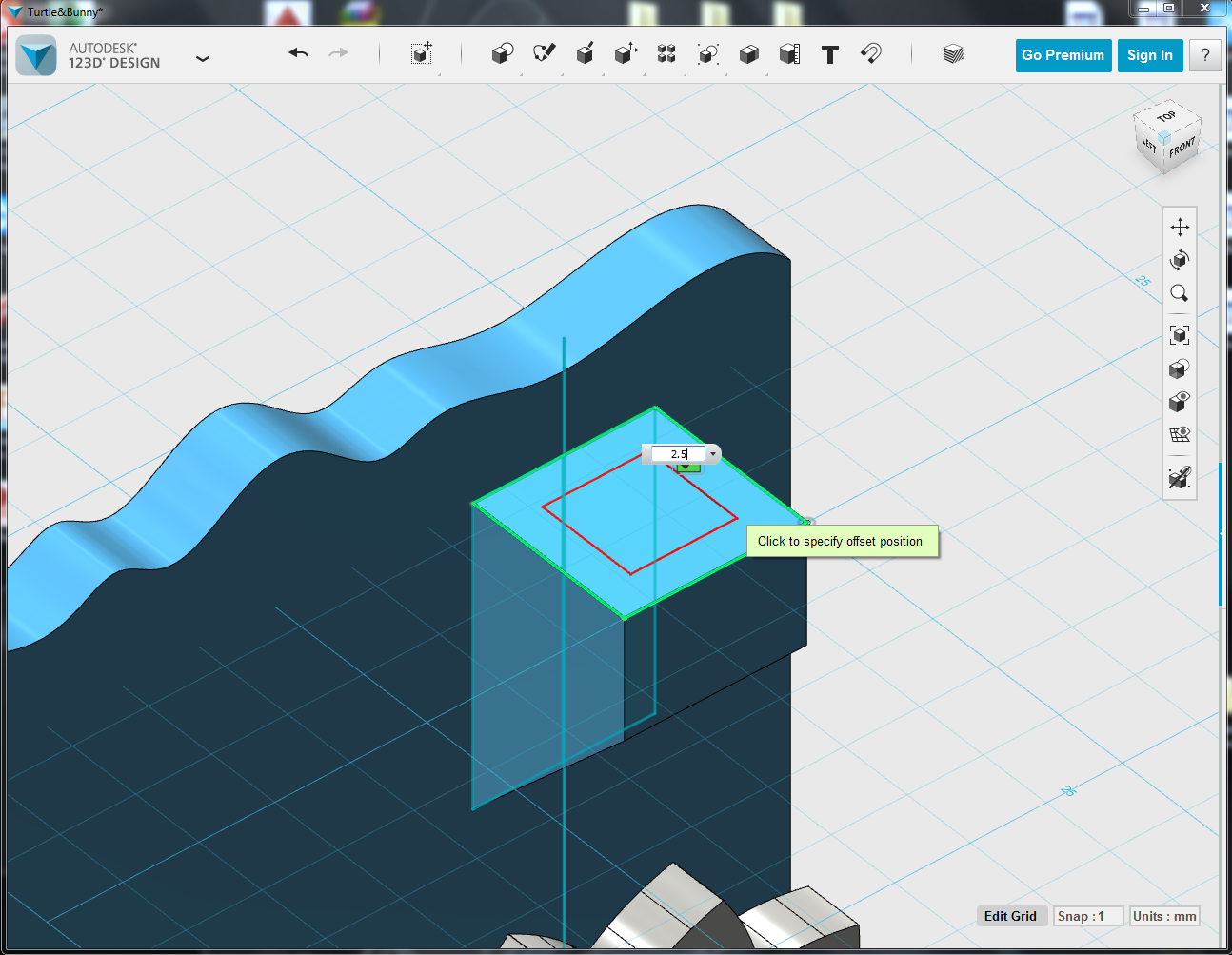The height and width of the screenshot is (955, 1232).
Task: Toggle the Snap magnet tool
Action: (871, 53)
